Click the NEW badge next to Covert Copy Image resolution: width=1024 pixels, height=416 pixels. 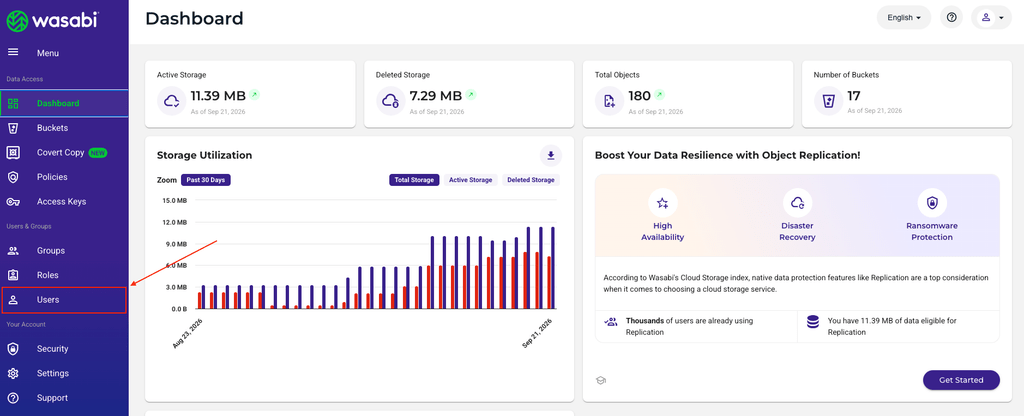[x=98, y=153]
